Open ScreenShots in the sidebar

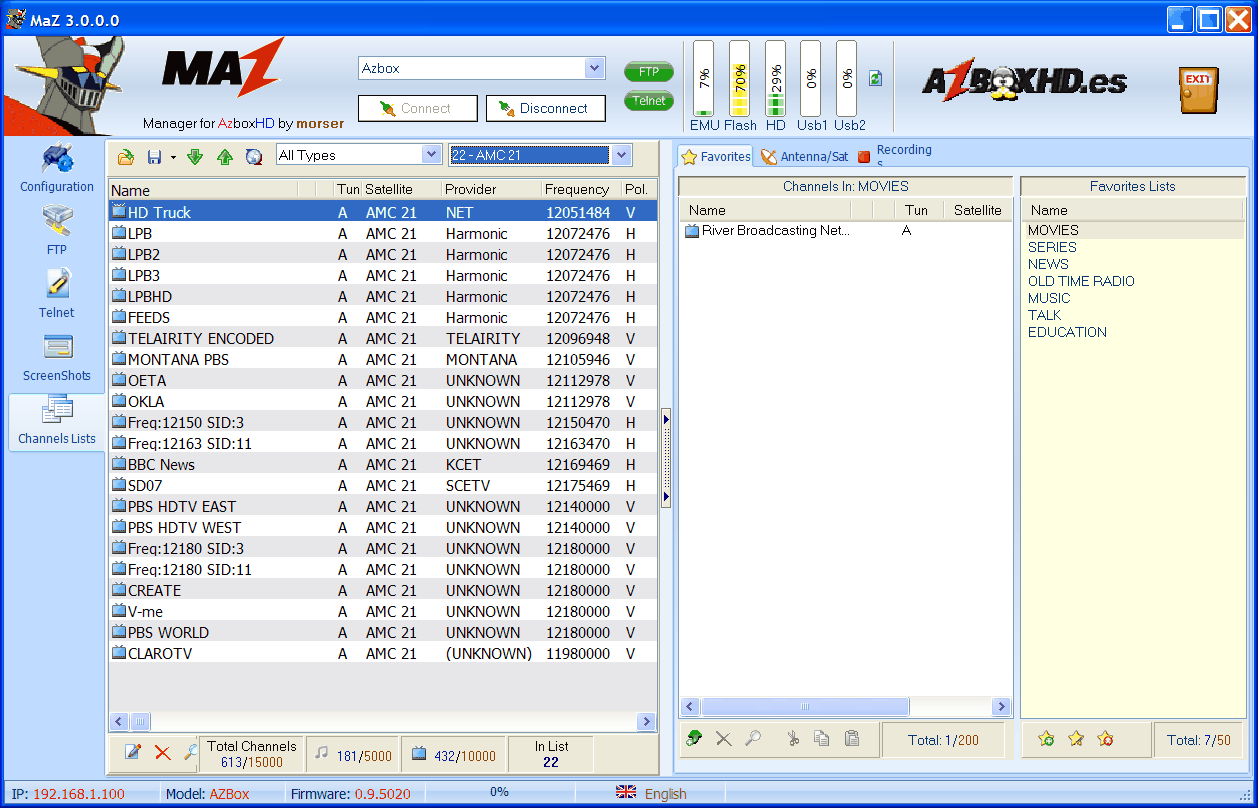(57, 358)
